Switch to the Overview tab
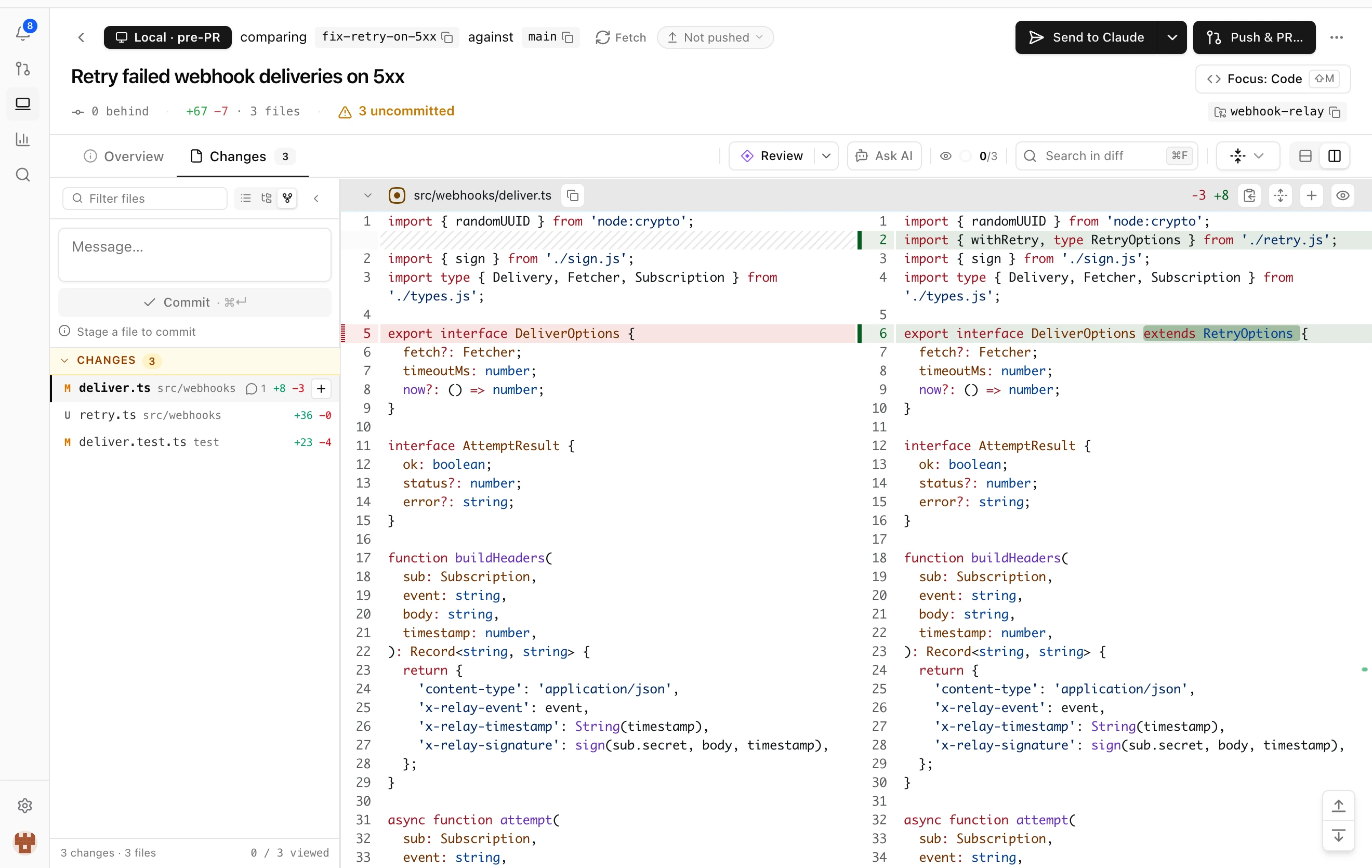1372x868 pixels. [x=123, y=156]
